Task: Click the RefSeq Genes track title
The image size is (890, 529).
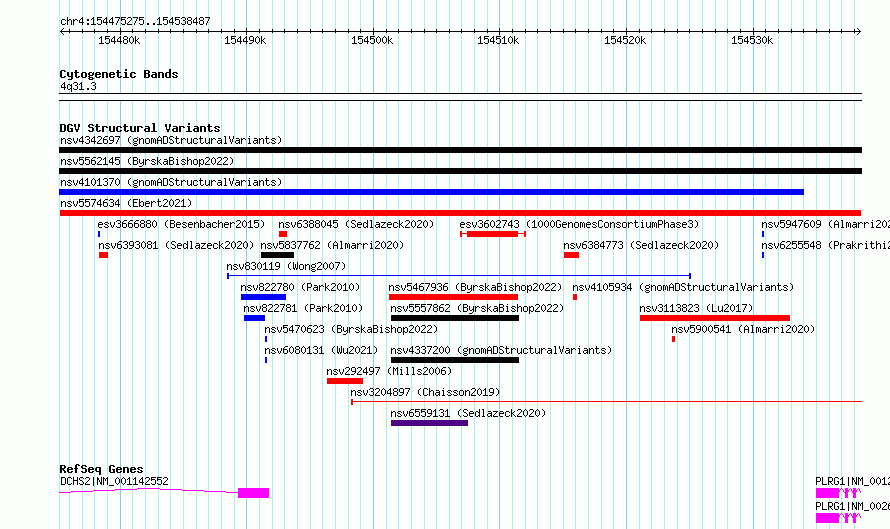Action: pos(101,469)
